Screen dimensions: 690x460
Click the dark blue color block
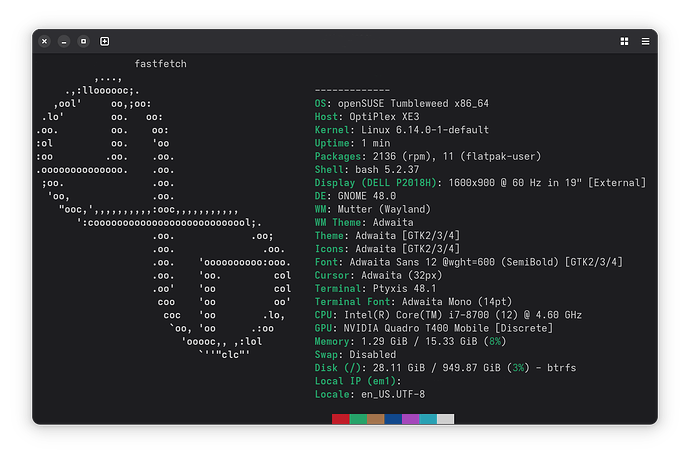click(x=393, y=419)
